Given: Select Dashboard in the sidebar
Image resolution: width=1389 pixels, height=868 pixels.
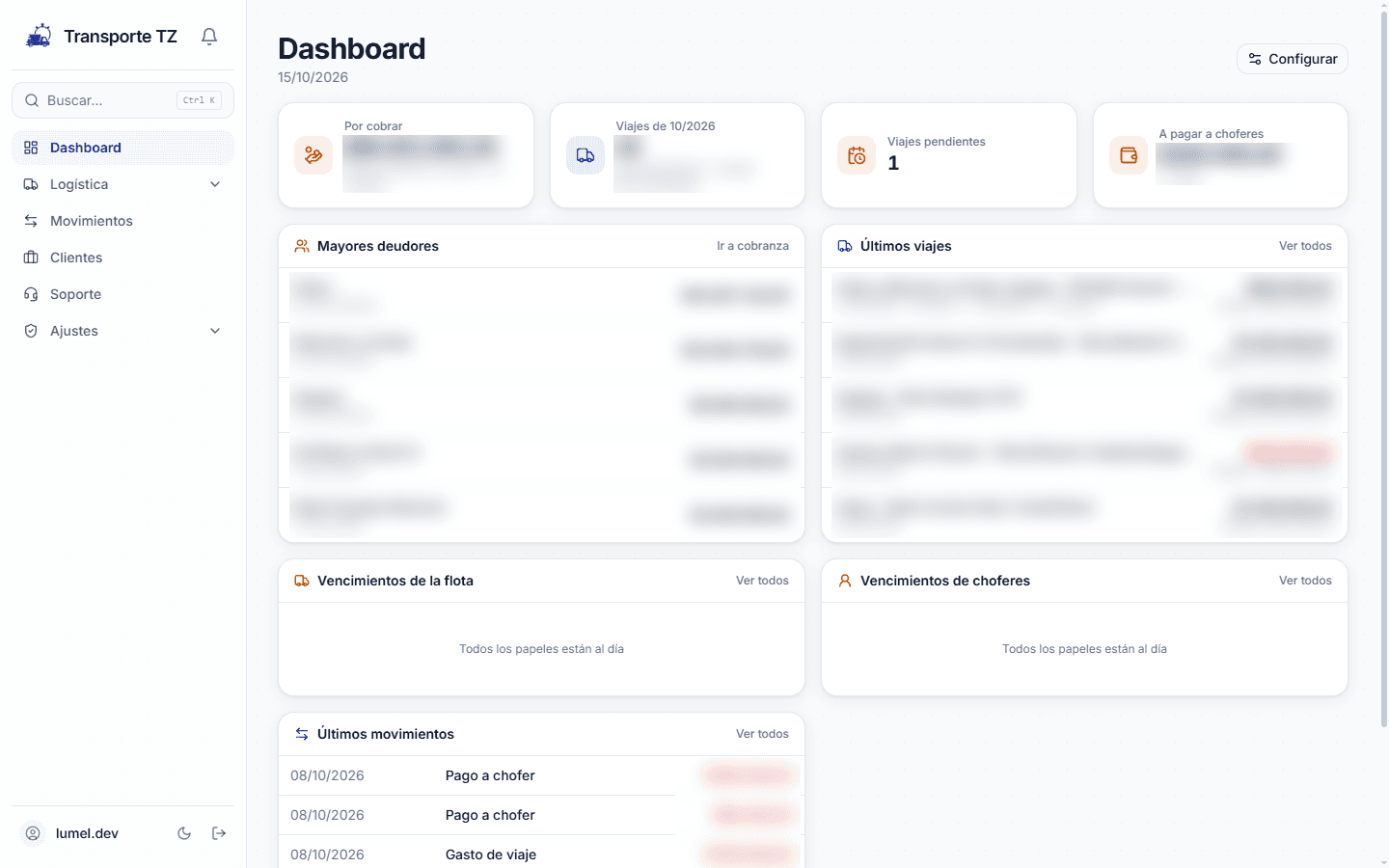Looking at the screenshot, I should point(123,148).
